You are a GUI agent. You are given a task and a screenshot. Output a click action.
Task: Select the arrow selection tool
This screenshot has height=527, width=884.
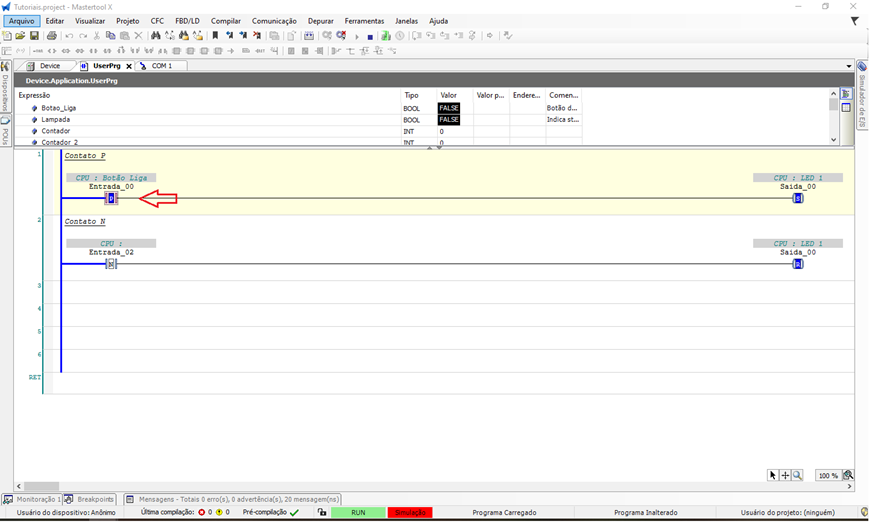(773, 475)
